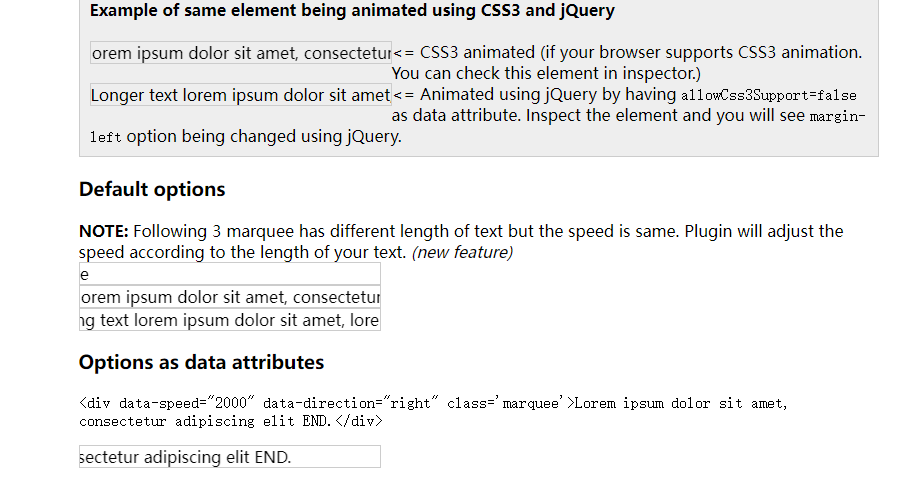Image resolution: width=920 pixels, height=489 pixels.
Task: Click the 'Longer text lorem ipsum' jQuery marquee
Action: click(x=241, y=95)
